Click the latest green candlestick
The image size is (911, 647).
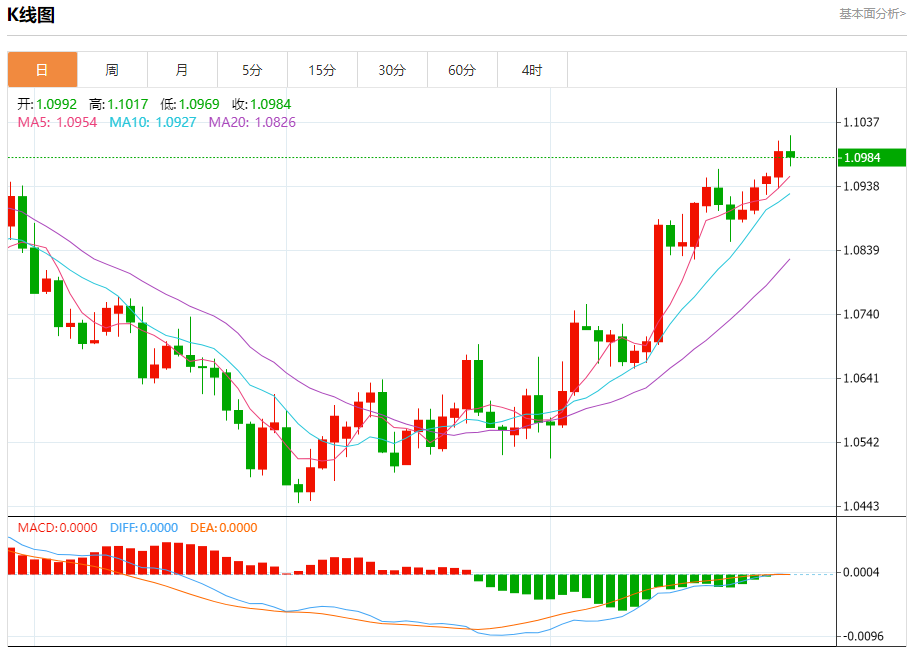click(x=790, y=154)
